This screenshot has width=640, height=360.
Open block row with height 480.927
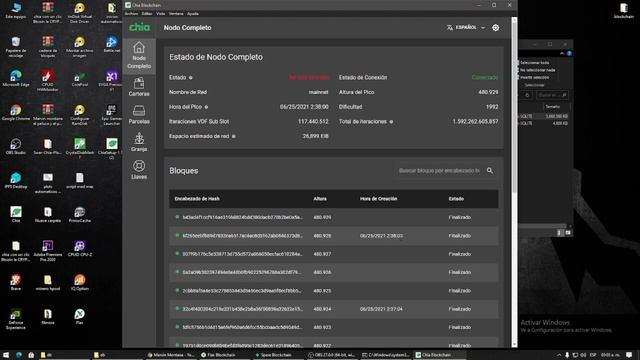coord(333,254)
